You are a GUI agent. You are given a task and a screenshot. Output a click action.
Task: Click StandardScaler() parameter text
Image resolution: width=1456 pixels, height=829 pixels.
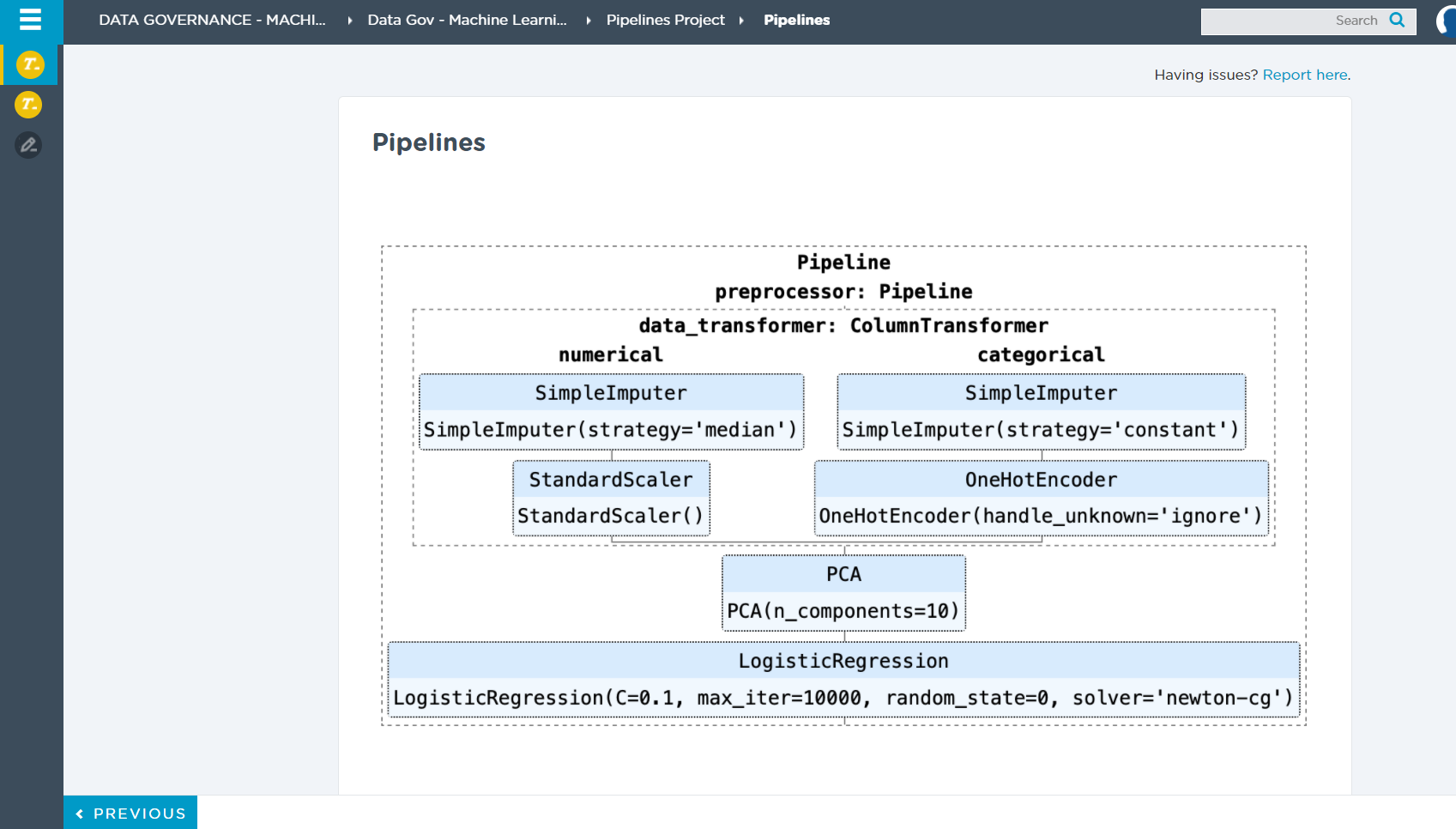pos(611,516)
